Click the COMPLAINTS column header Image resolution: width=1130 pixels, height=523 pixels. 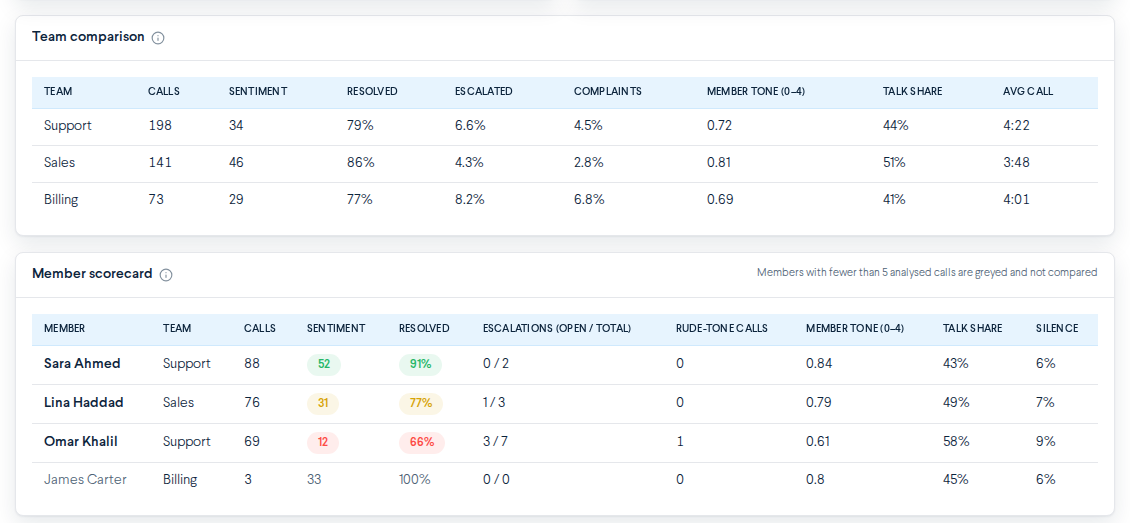pyautogui.click(x=608, y=91)
